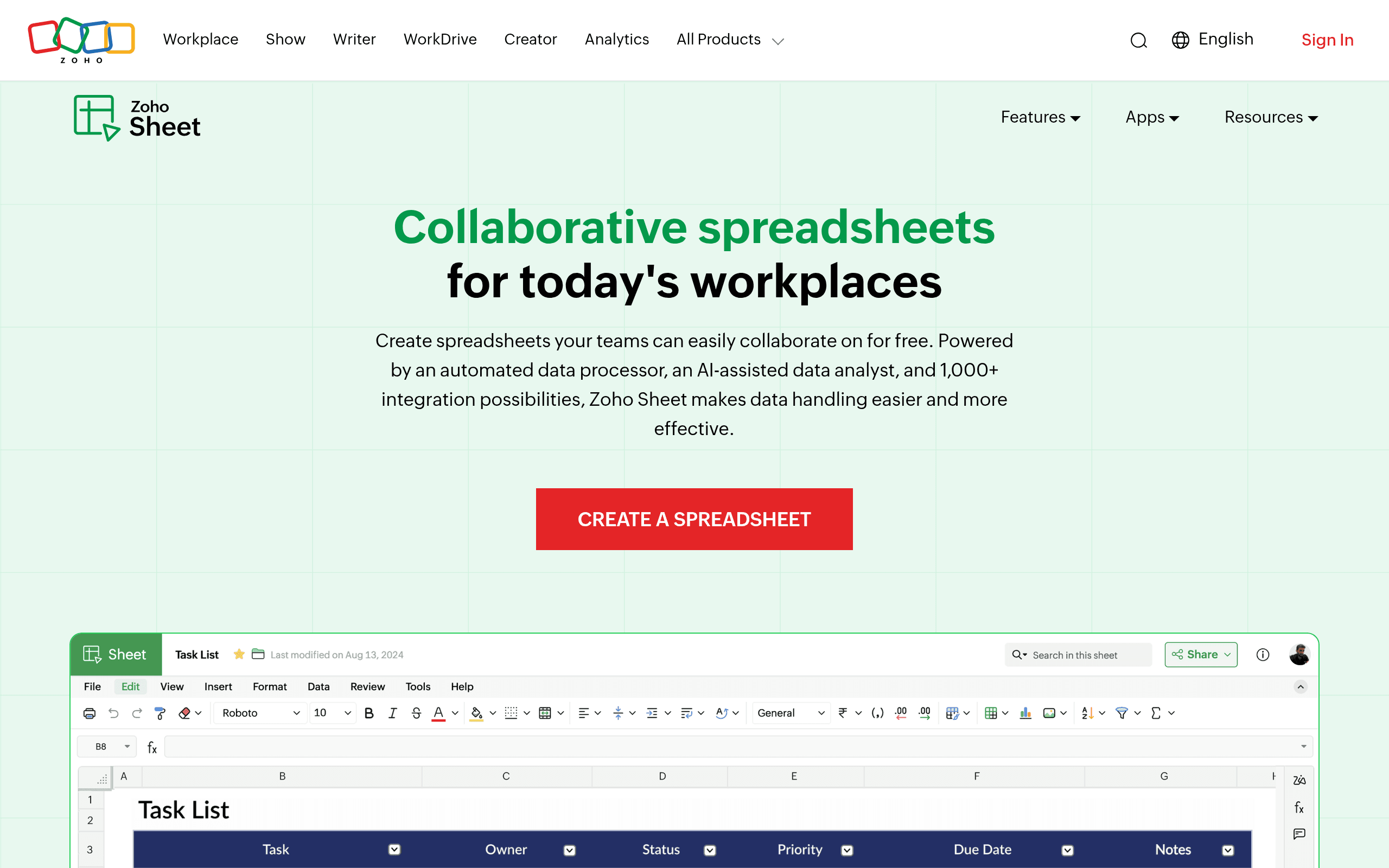1389x868 pixels.
Task: Click the increase decimal places icon
Action: 924,713
